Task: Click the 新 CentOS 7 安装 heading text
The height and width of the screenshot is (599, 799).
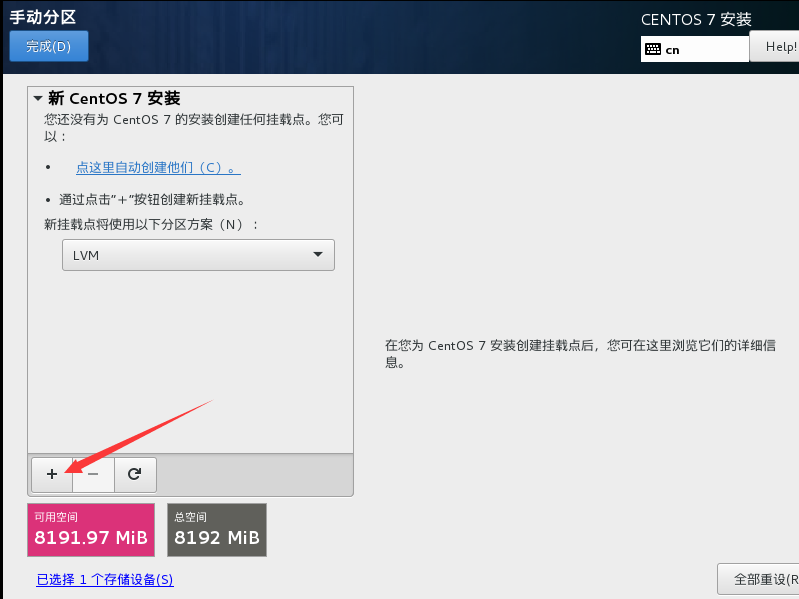Action: click(x=114, y=99)
